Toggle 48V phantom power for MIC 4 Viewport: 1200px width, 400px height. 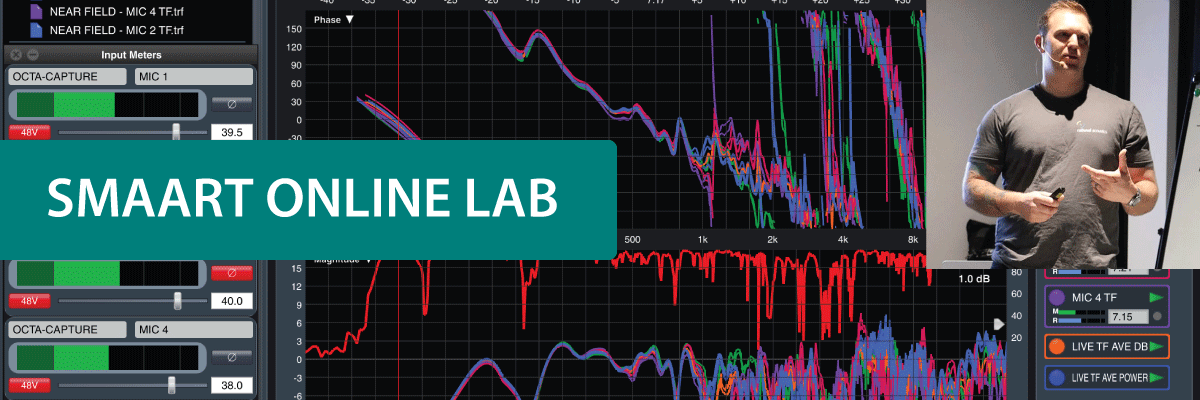tap(29, 385)
